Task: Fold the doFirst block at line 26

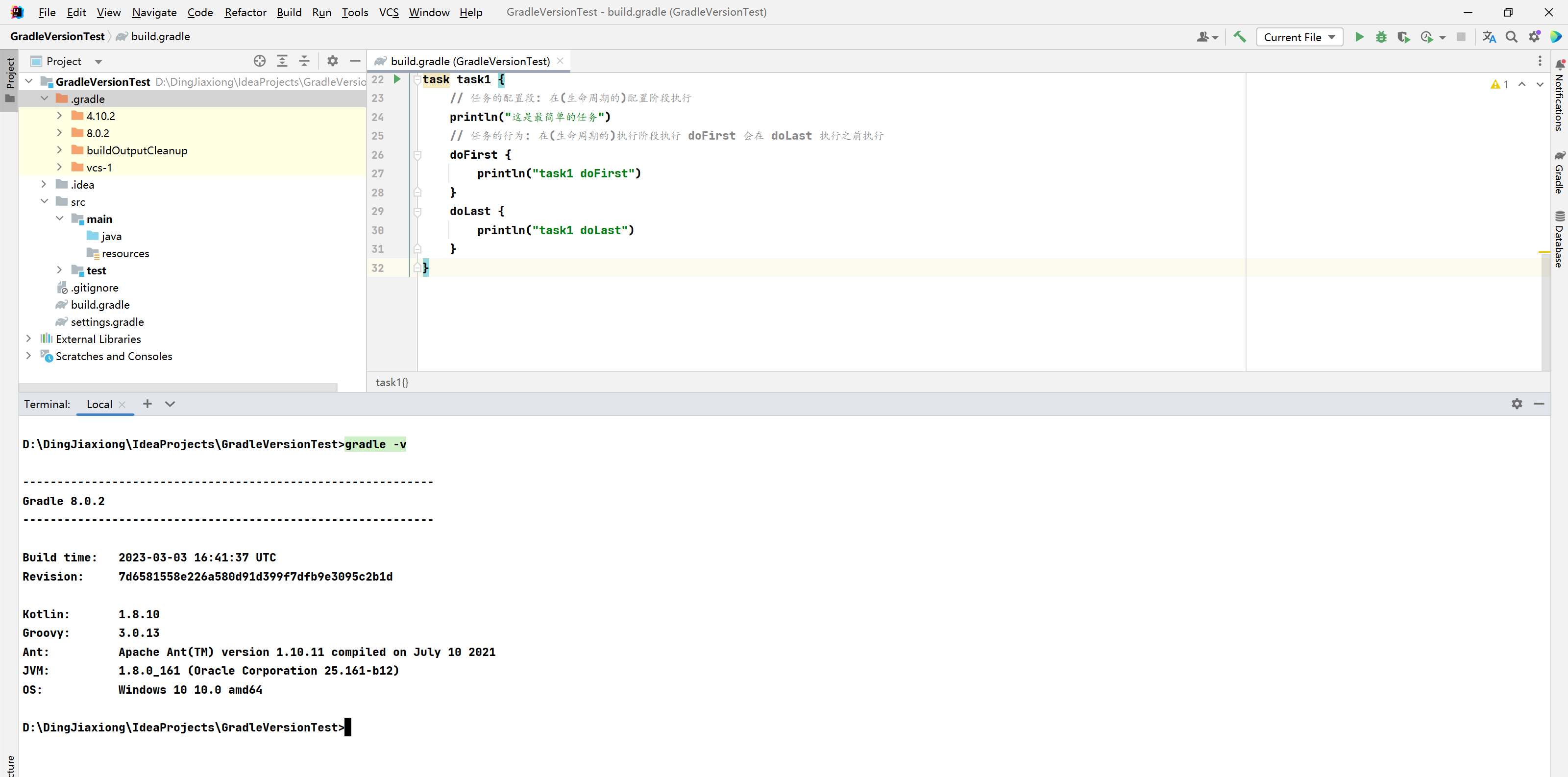Action: click(417, 155)
